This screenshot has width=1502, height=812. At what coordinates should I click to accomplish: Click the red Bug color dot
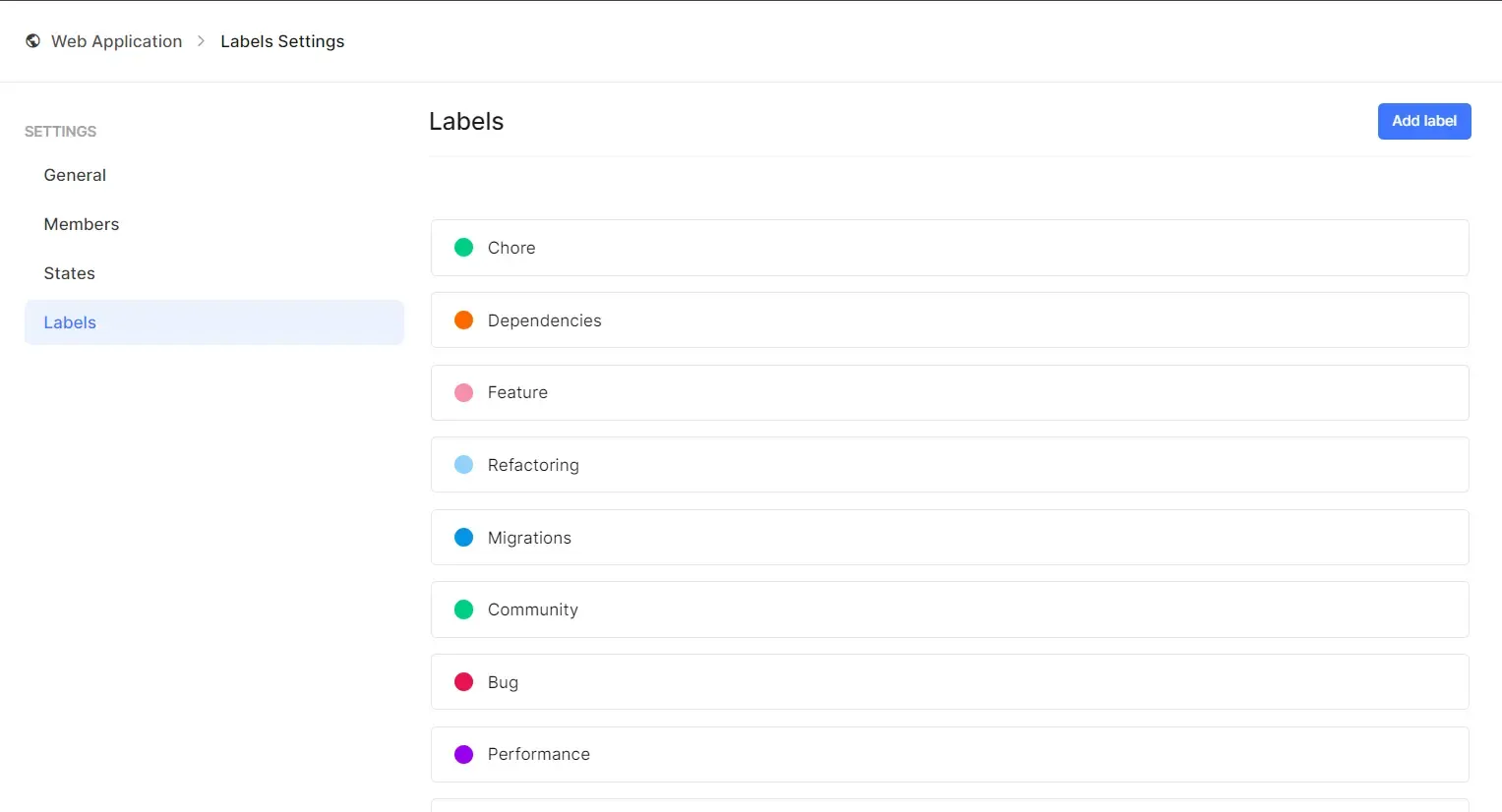[x=463, y=682]
